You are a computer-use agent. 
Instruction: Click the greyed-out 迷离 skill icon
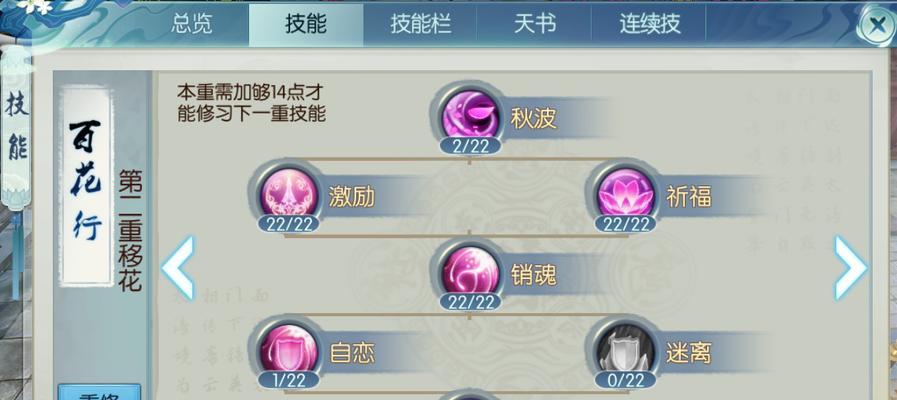pos(626,350)
